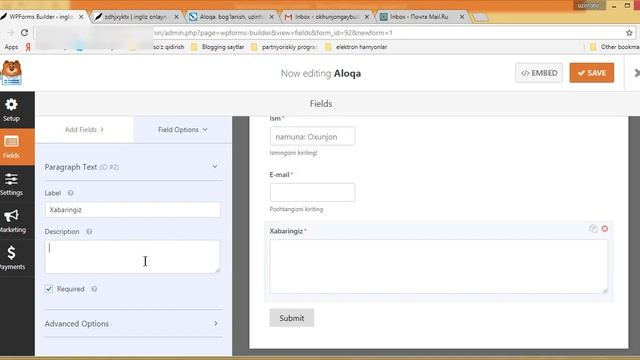Click the 'Ismingizni kiriting!' hint text

(x=293, y=153)
